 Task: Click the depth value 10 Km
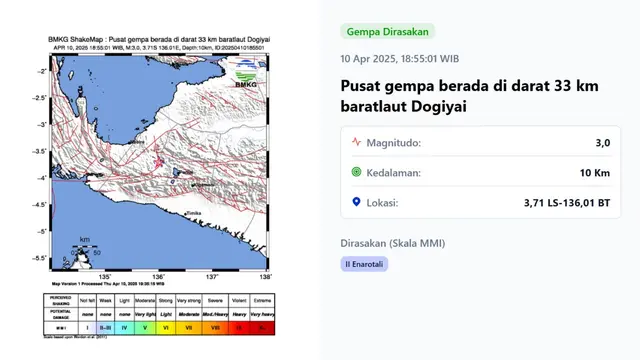tap(595, 173)
